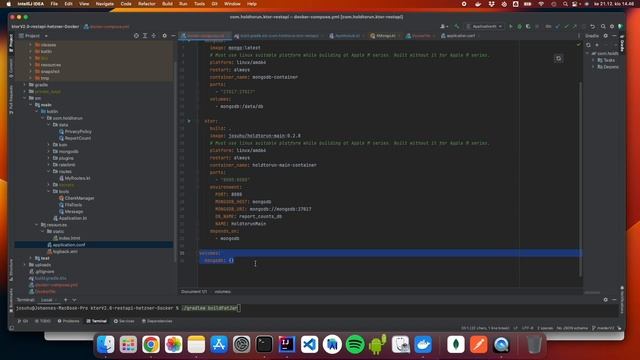Open Terminal app in the Dock
This screenshot has width=640, height=360.
tap(264, 344)
